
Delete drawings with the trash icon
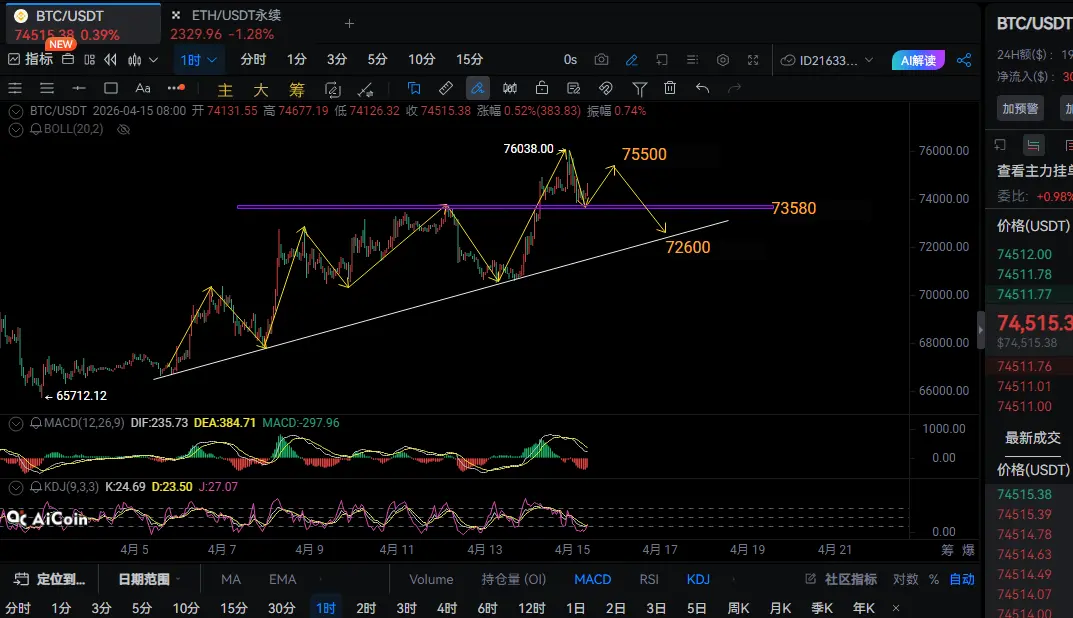click(x=670, y=88)
